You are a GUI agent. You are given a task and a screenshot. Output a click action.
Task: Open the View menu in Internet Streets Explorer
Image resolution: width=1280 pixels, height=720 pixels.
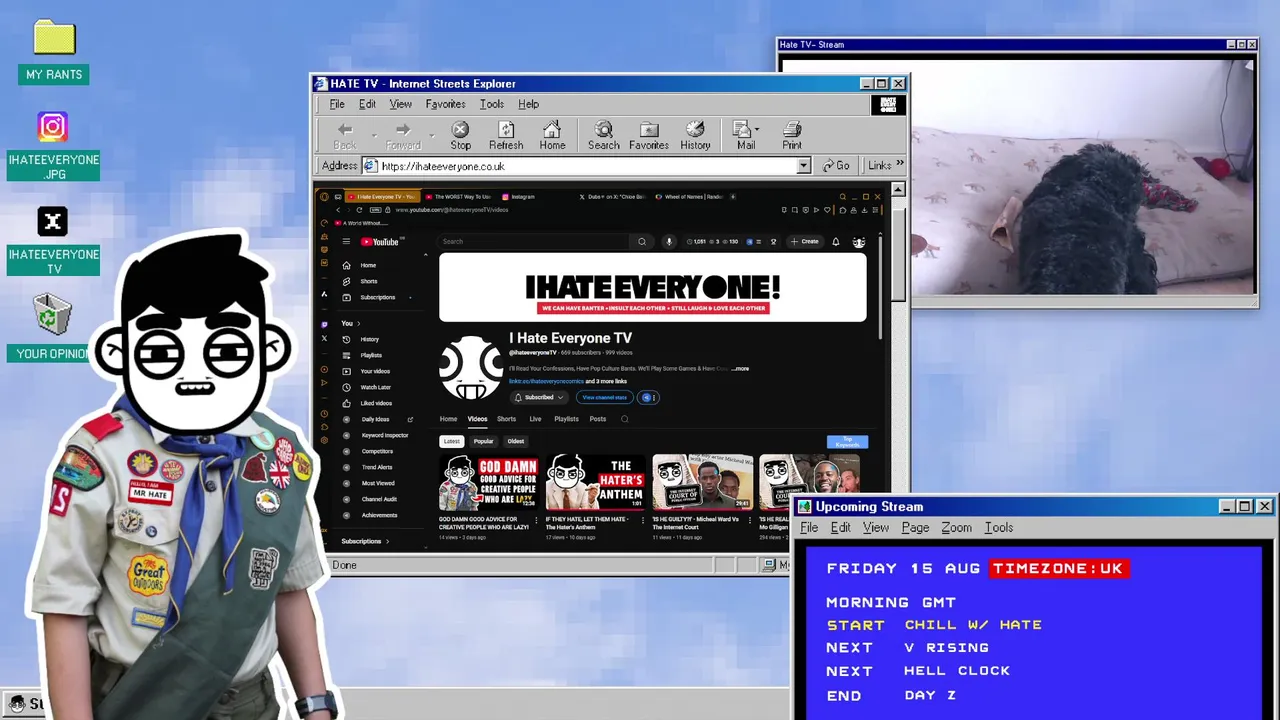[400, 104]
